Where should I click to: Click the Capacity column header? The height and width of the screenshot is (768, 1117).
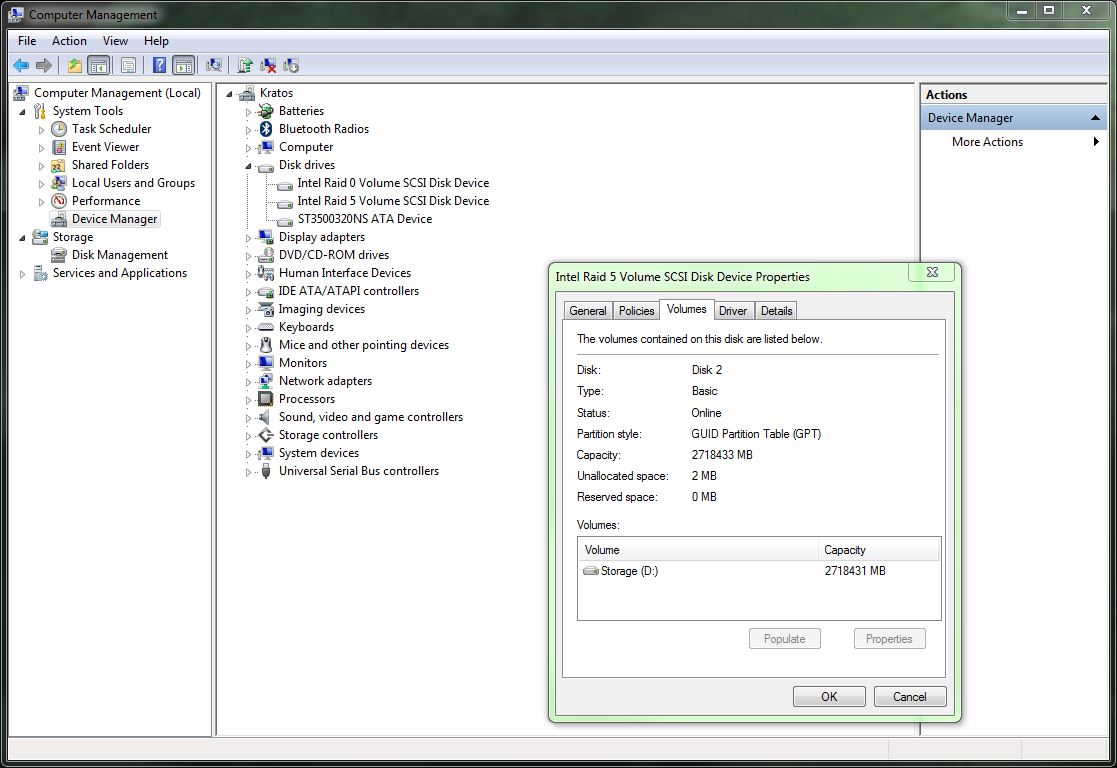pos(879,550)
